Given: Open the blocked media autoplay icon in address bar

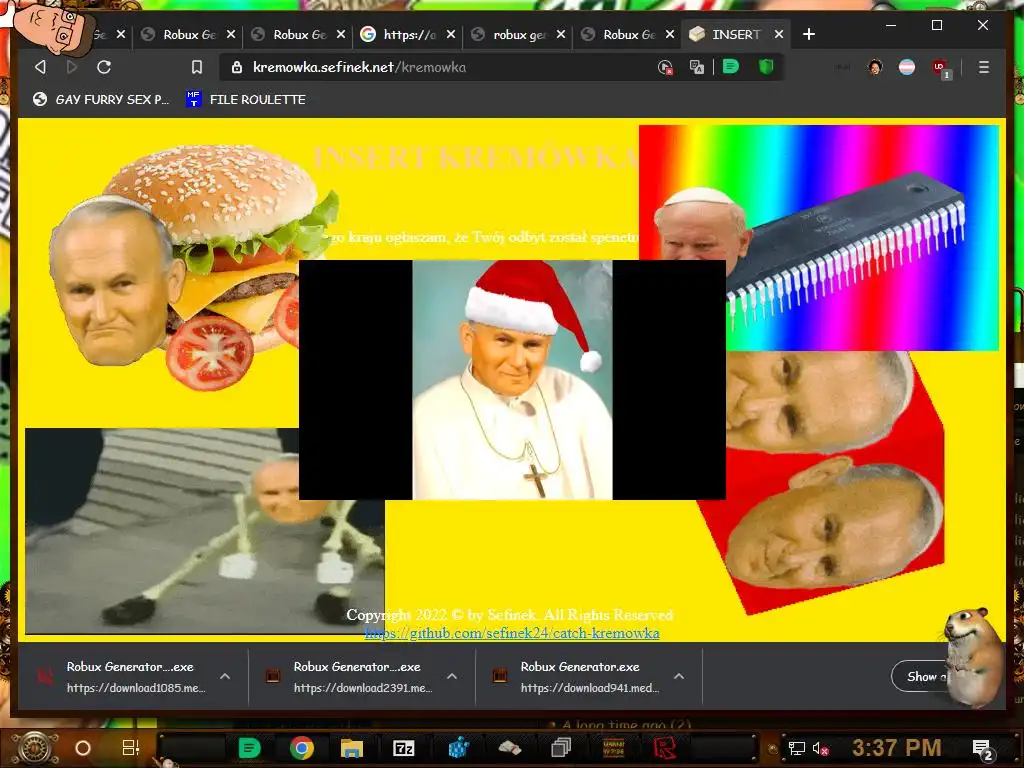Looking at the screenshot, I should pyautogui.click(x=665, y=67).
